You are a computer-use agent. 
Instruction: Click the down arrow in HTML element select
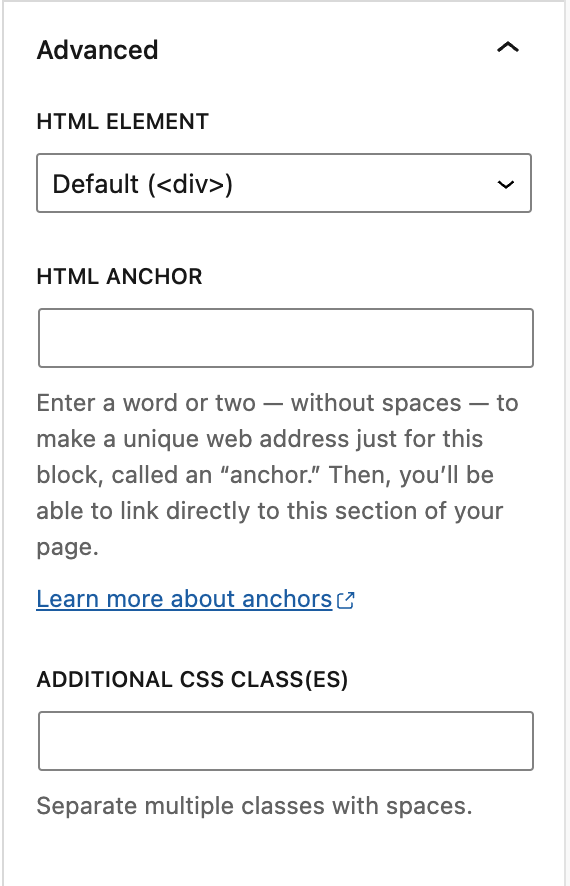pos(506,184)
